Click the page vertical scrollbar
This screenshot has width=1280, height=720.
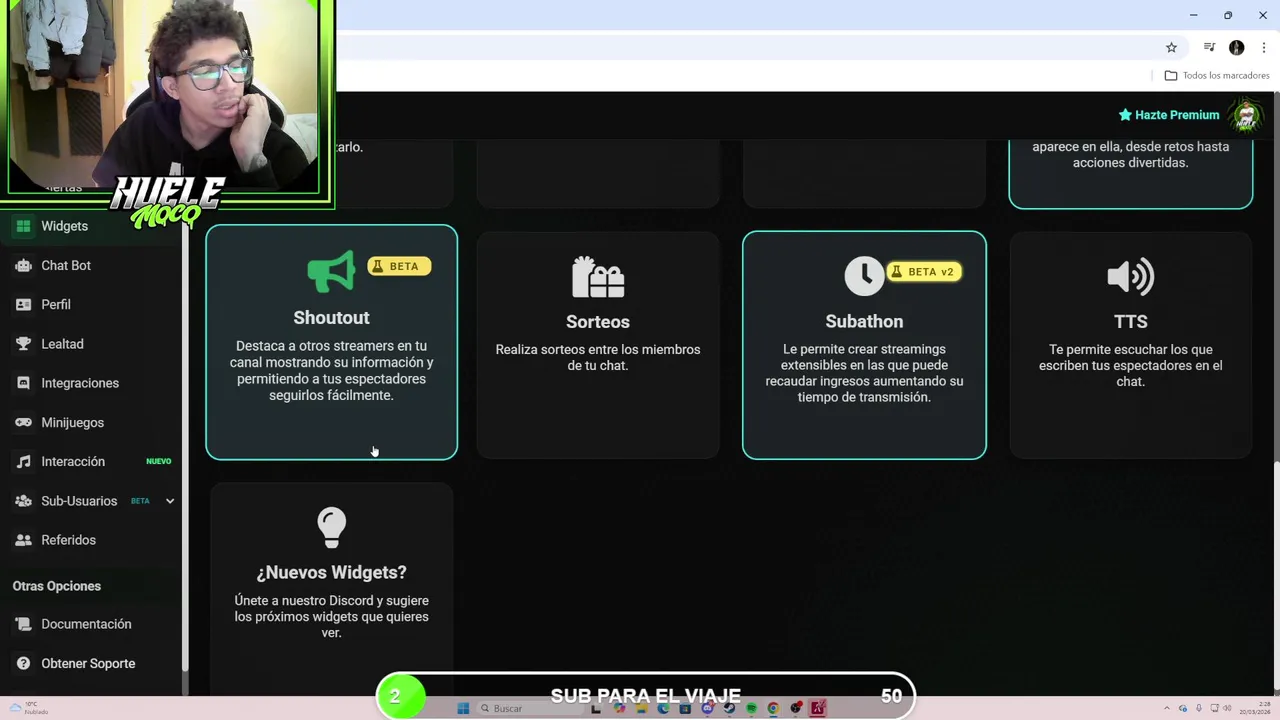point(1275,578)
